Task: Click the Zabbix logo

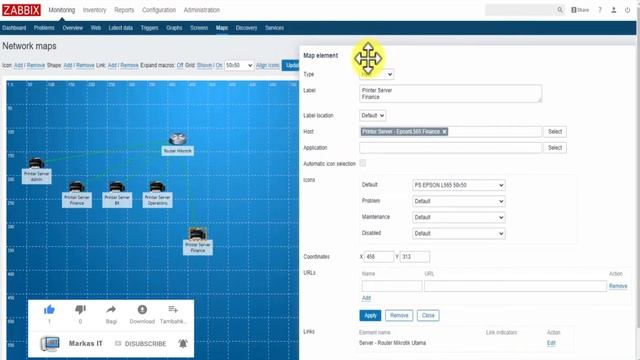Action: pyautogui.click(x=22, y=10)
